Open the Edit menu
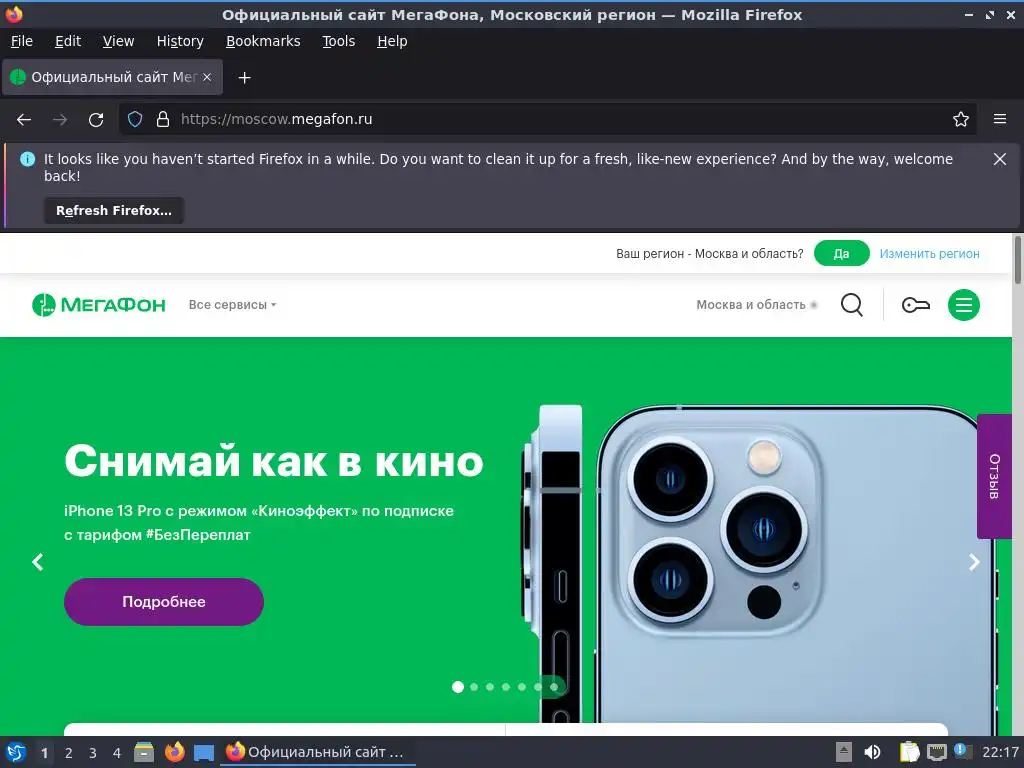The width and height of the screenshot is (1024, 768). click(x=68, y=41)
